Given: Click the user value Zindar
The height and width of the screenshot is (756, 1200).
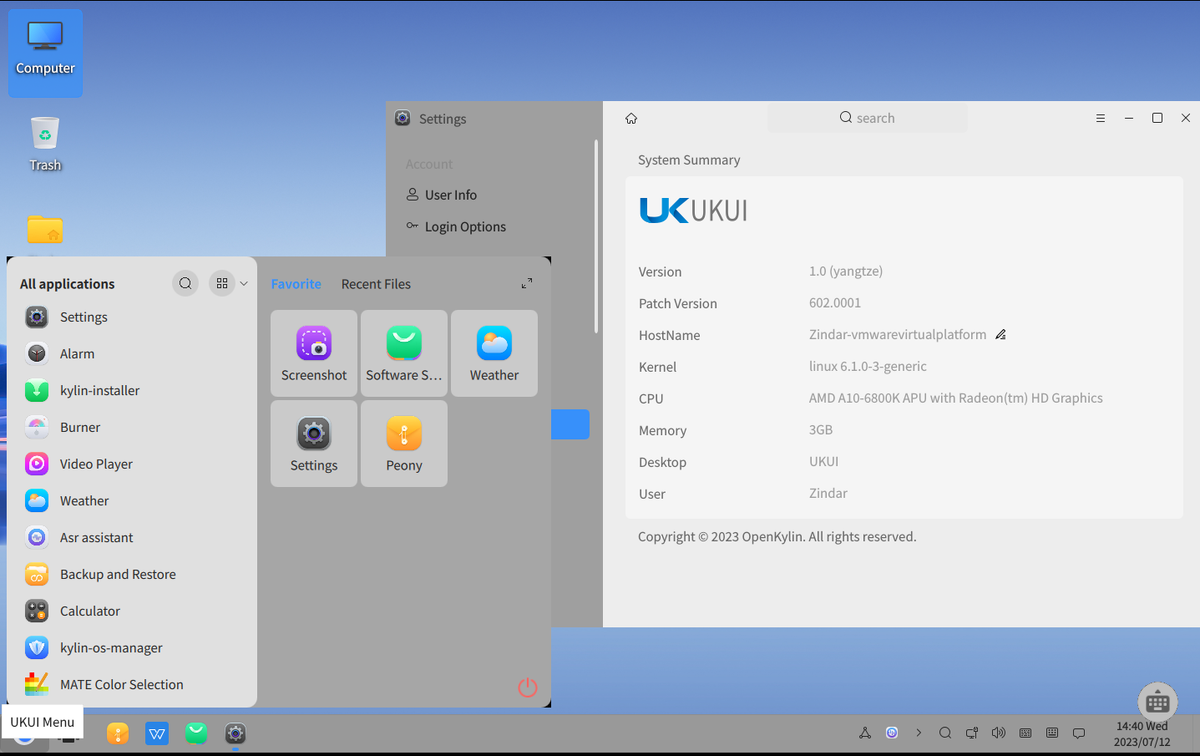Looking at the screenshot, I should pos(828,493).
